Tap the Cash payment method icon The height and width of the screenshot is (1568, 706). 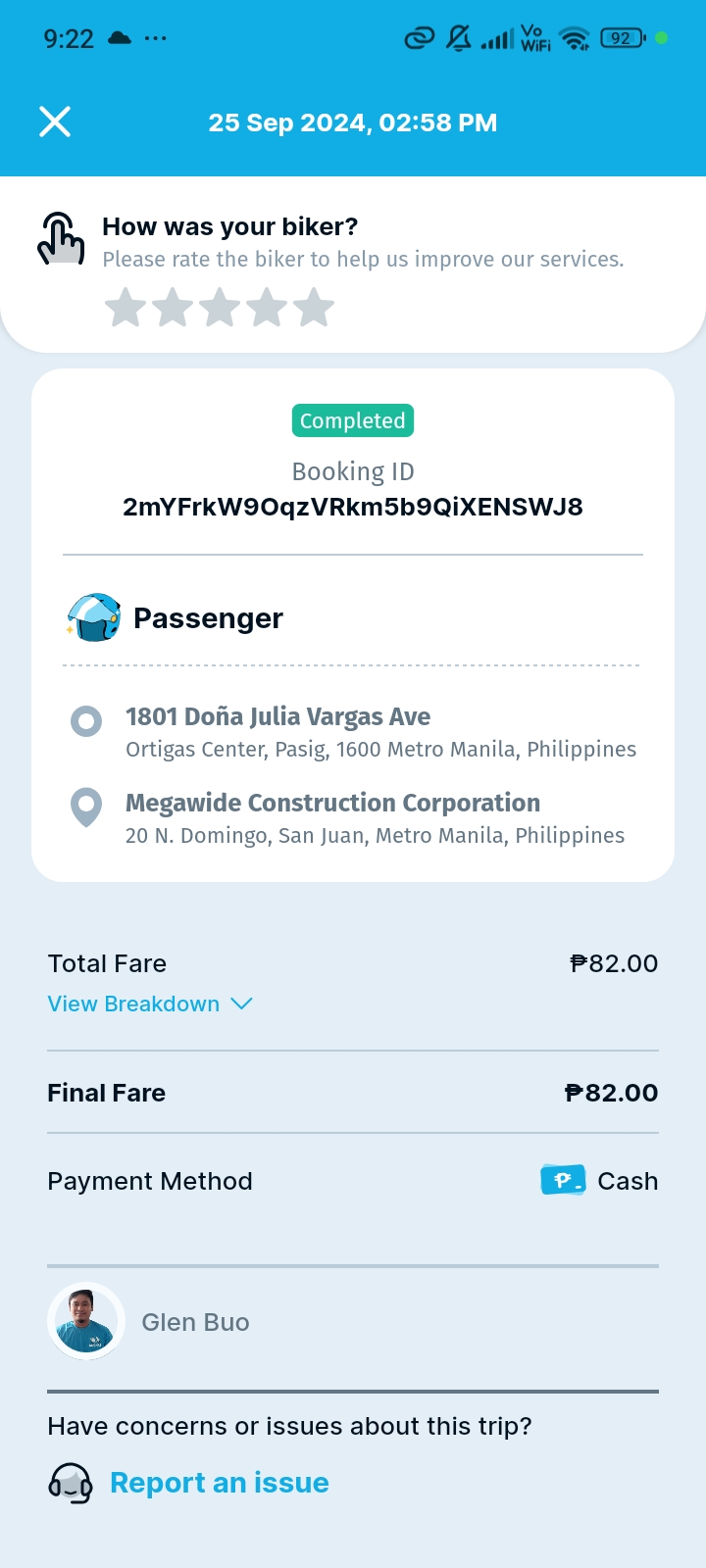pos(563,1180)
